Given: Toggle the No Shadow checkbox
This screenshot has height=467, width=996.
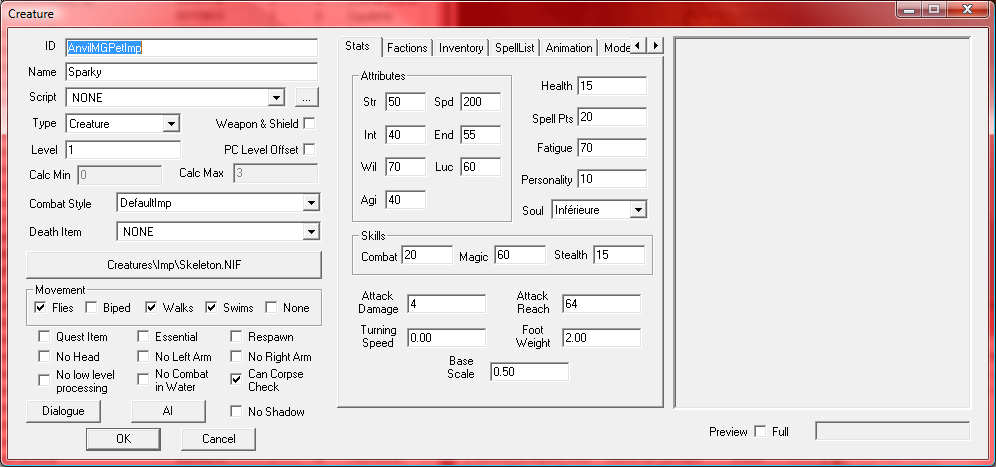Looking at the screenshot, I should 237,411.
